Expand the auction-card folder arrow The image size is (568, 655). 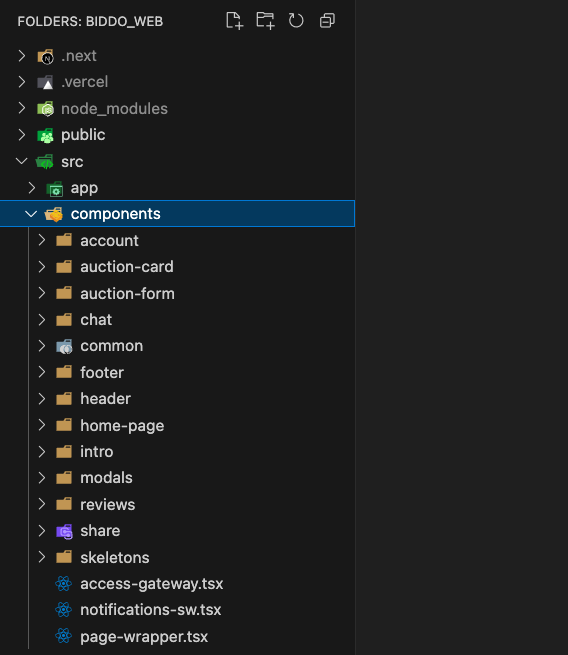click(41, 267)
